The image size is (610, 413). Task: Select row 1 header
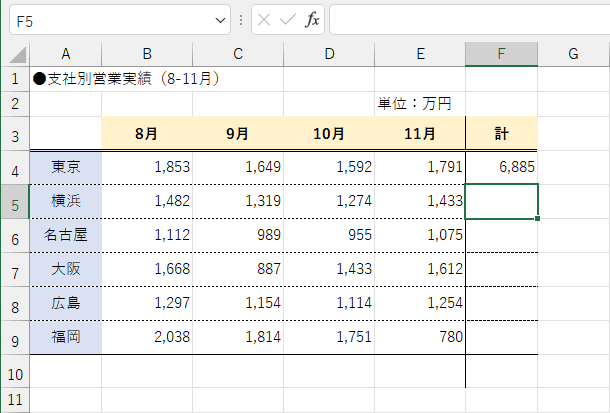15,79
